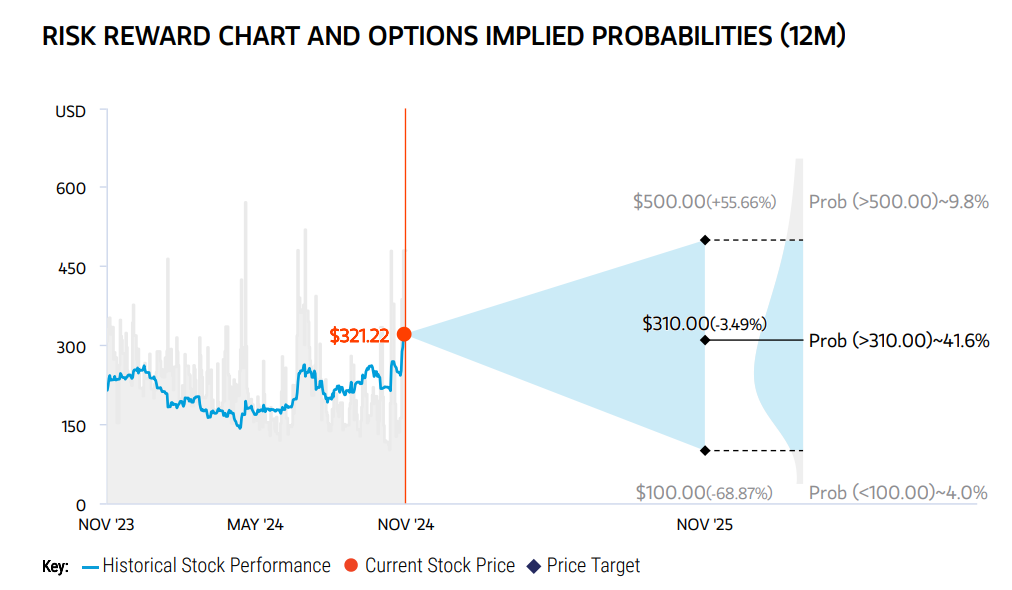The image size is (1012, 590).
Task: Click the $310.00(-3.49%) base case label
Action: pyautogui.click(x=704, y=323)
